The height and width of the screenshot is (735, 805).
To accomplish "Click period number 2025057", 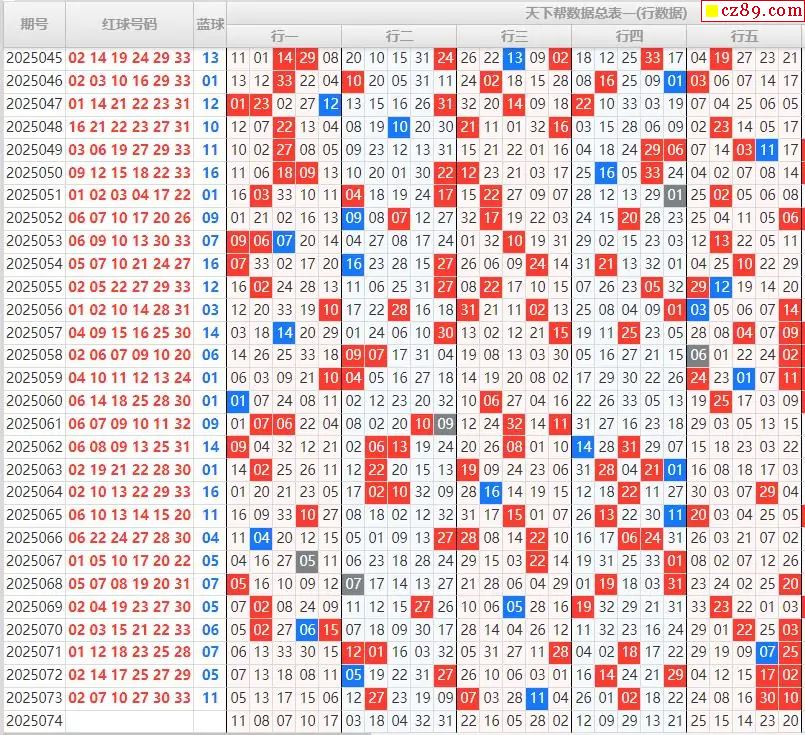I will point(34,333).
